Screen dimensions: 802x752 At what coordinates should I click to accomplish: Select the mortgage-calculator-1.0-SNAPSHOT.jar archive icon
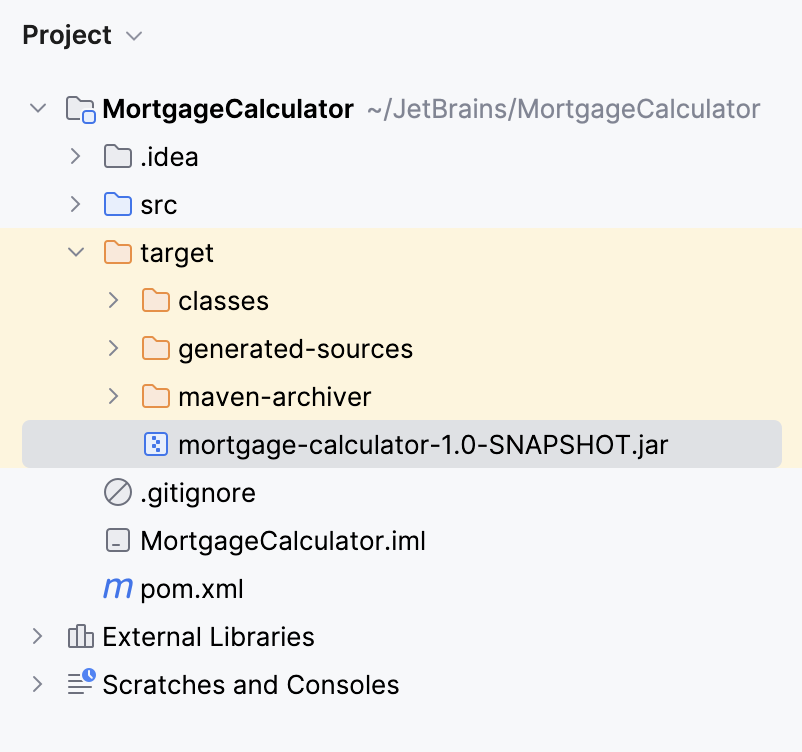(155, 444)
